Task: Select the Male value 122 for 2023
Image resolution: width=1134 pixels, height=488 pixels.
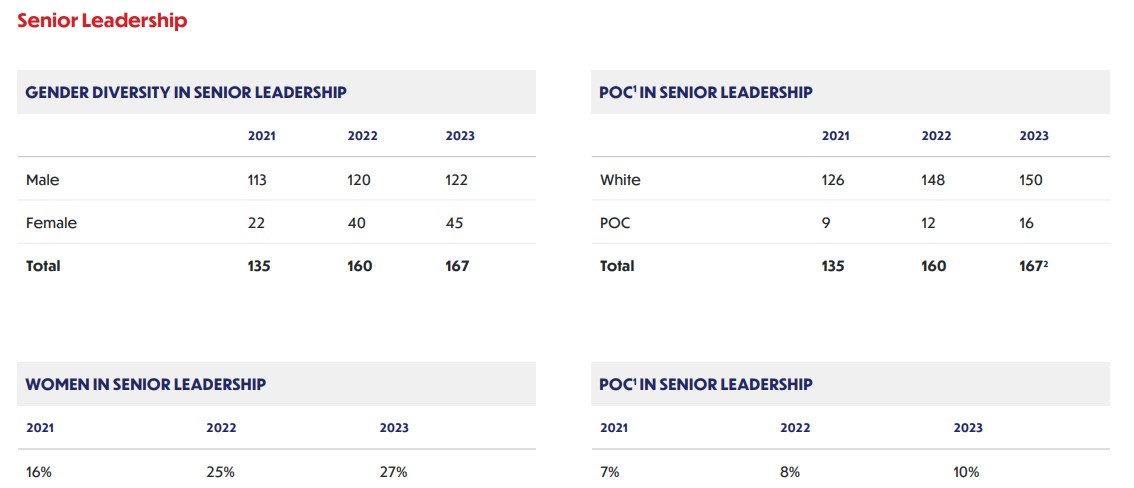Action: click(x=457, y=180)
